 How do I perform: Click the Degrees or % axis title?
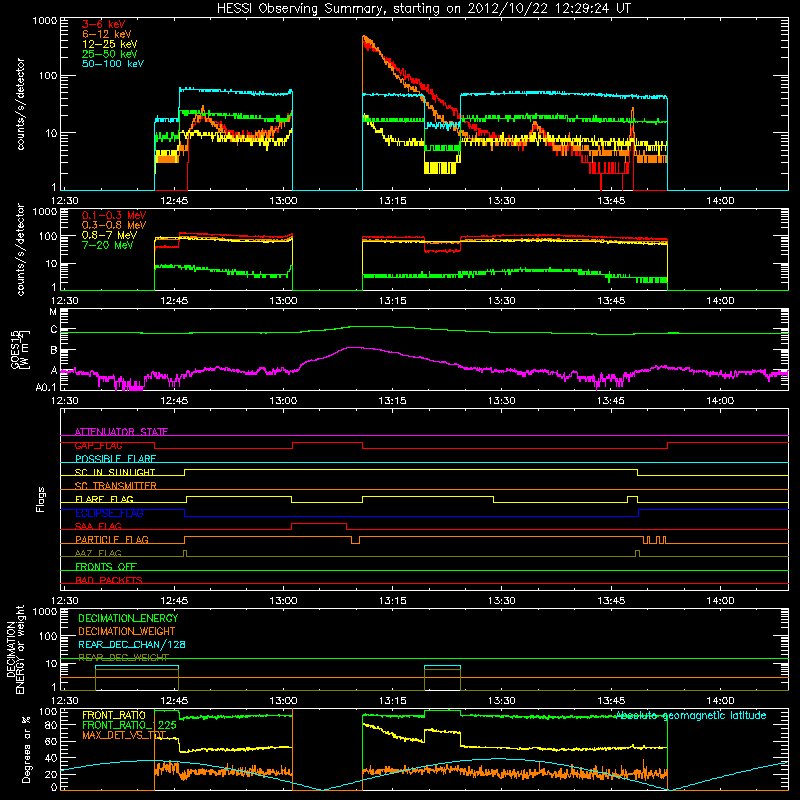click(x=26, y=749)
